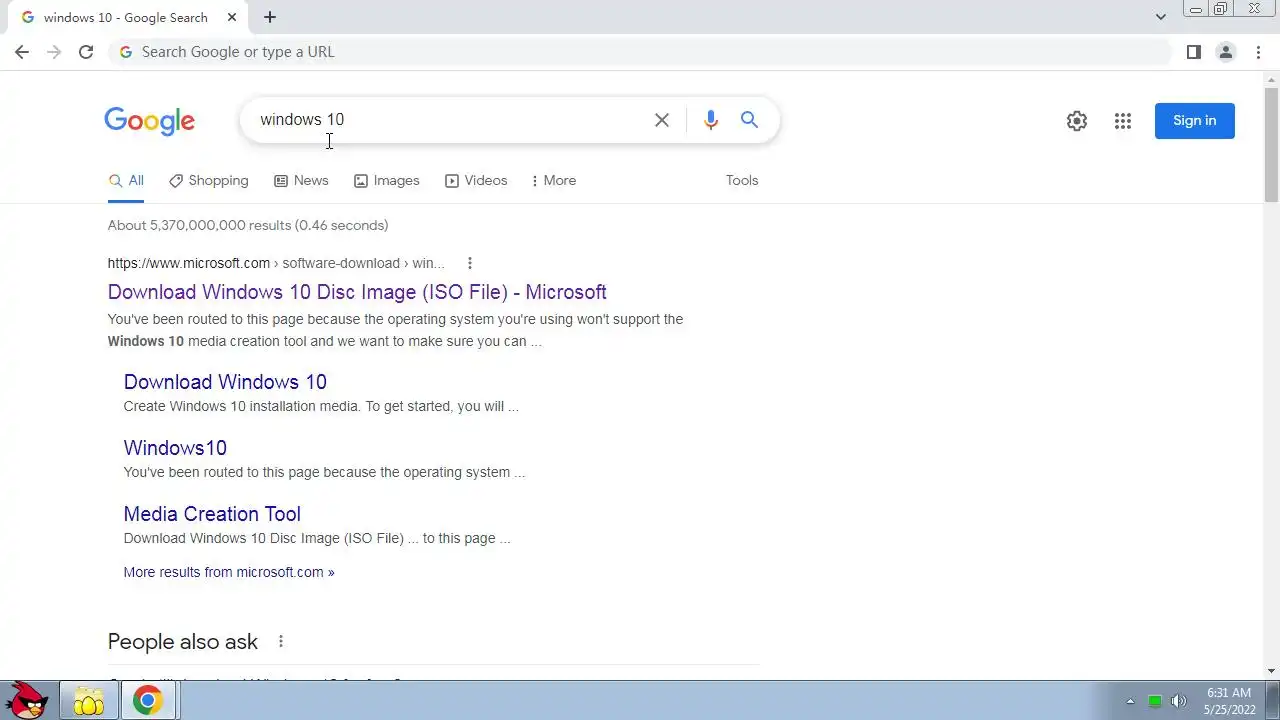
Task: Show hidden system tray icons
Action: pos(1130,701)
